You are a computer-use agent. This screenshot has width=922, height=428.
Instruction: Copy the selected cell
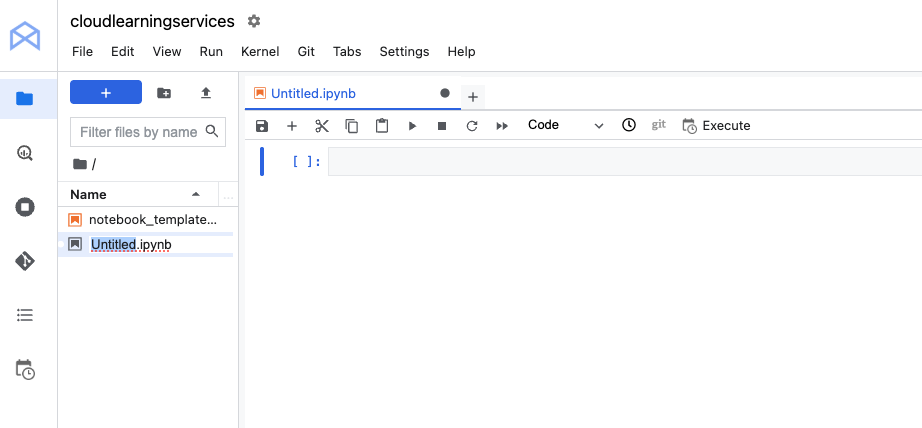click(352, 126)
